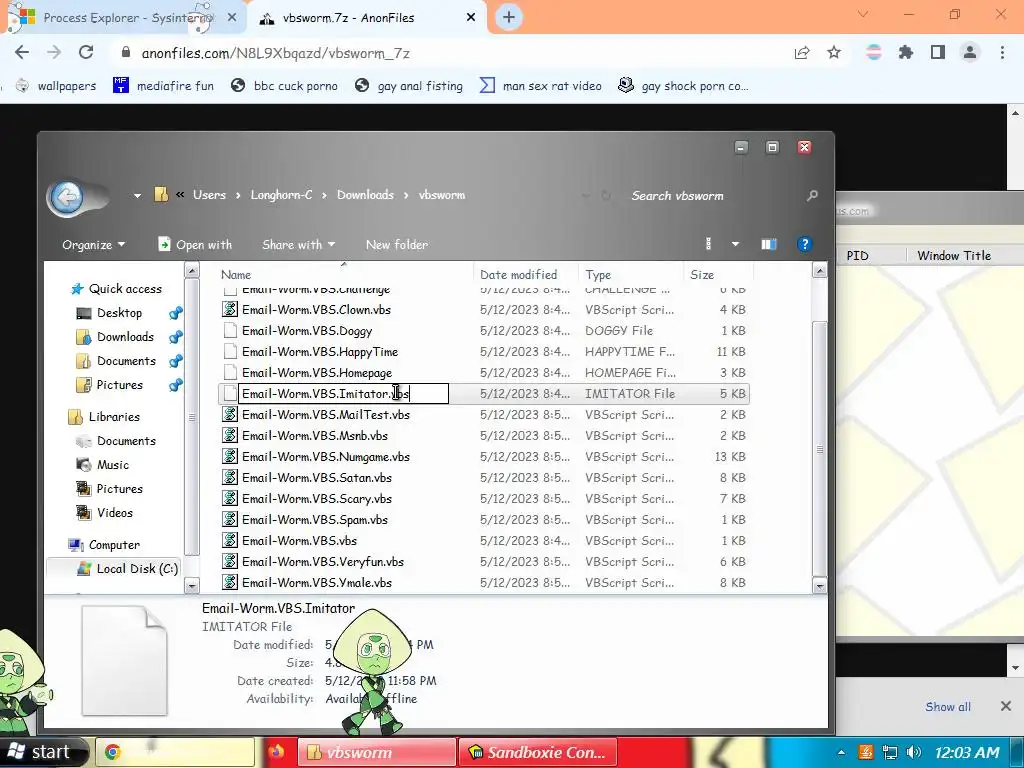This screenshot has width=1024, height=768.
Task: Open Desktop in navigation pane
Action: click(110, 313)
